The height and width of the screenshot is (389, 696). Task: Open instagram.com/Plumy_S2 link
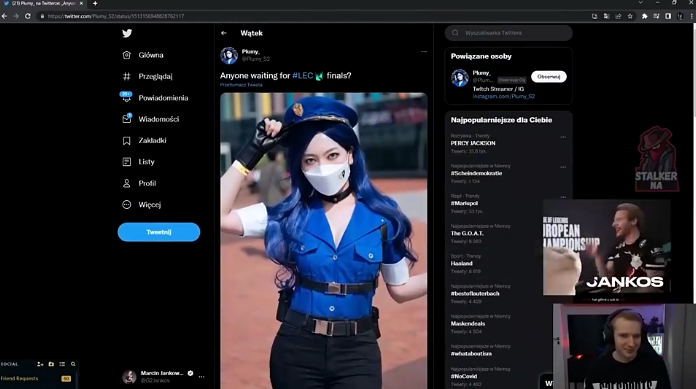(x=503, y=96)
